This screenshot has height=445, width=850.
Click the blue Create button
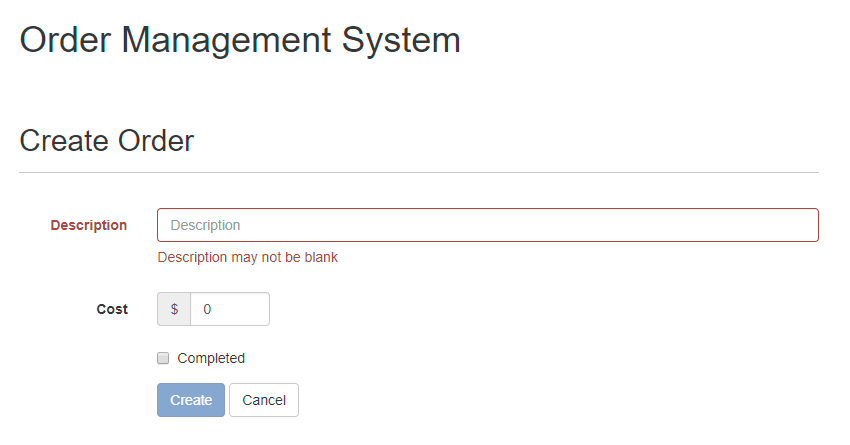point(191,400)
